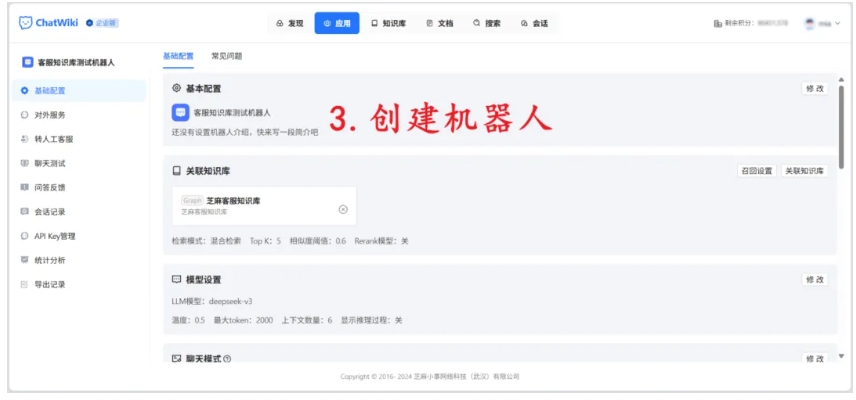Expand the user account dropdown arrow

point(837,23)
